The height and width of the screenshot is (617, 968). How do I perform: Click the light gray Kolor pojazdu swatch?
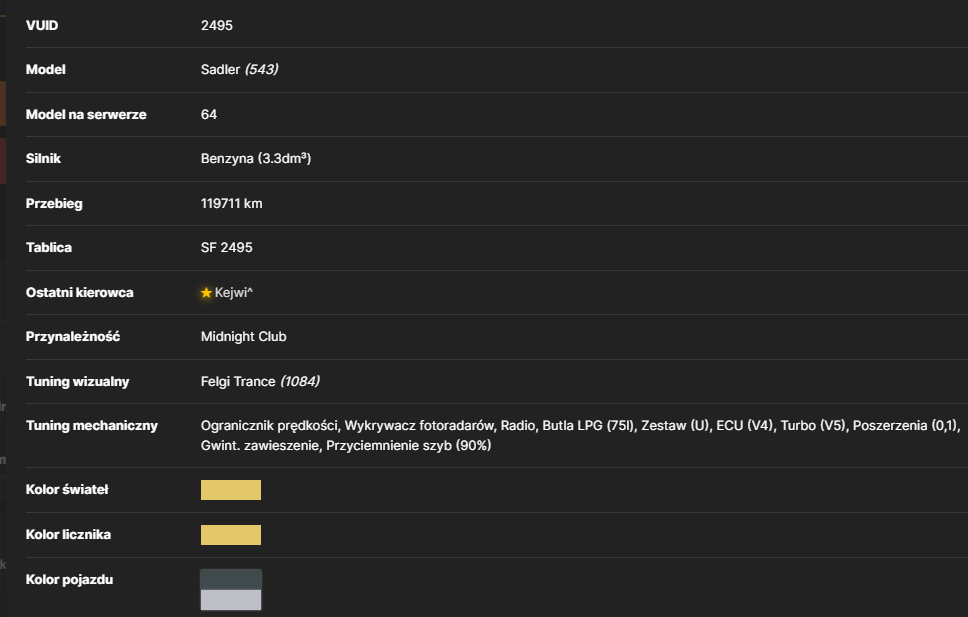click(231, 600)
